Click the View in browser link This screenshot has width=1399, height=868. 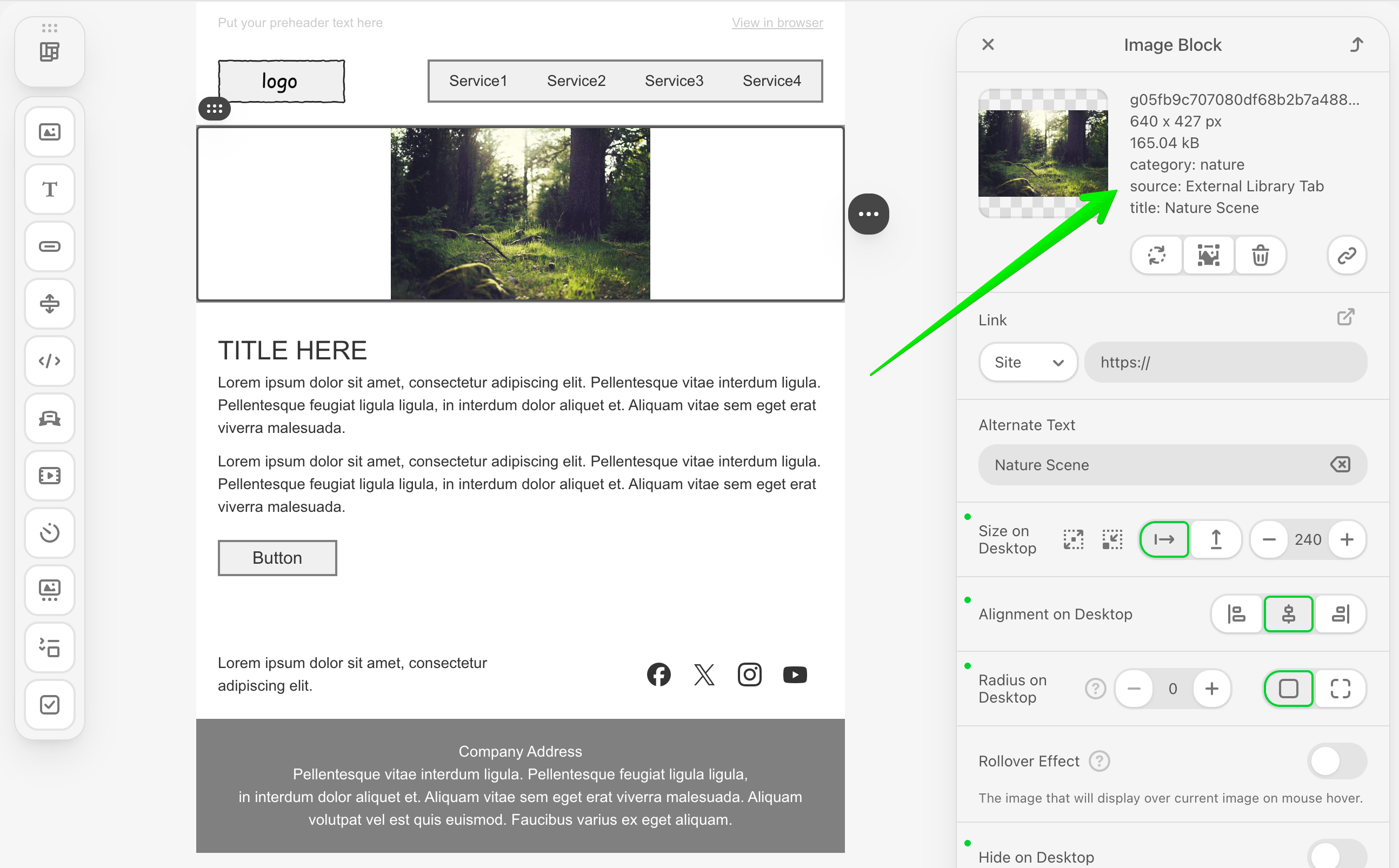777,22
